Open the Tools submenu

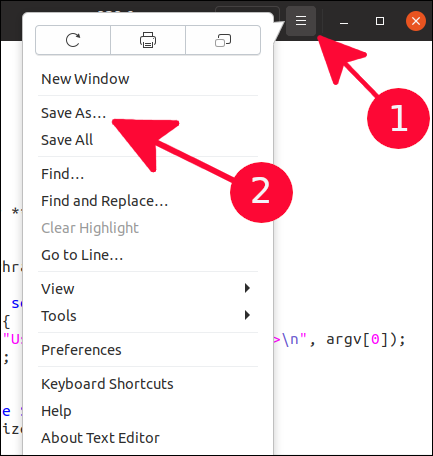pos(148,316)
